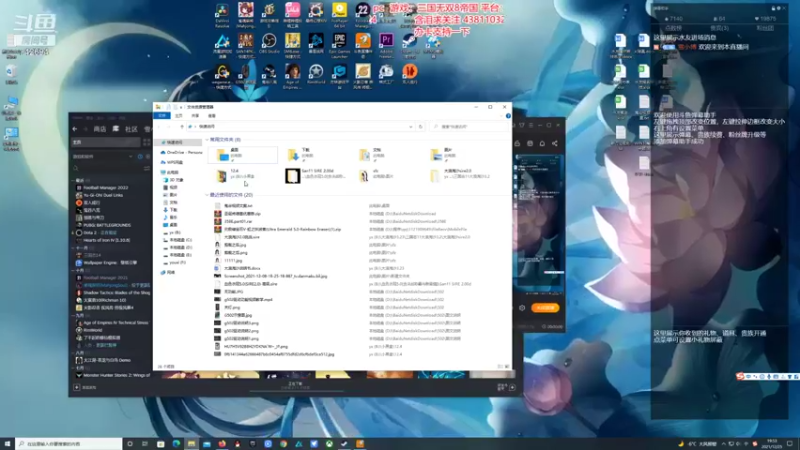Select OneDrive - Personal in navigation pane
800x450 pixels.
click(181, 153)
